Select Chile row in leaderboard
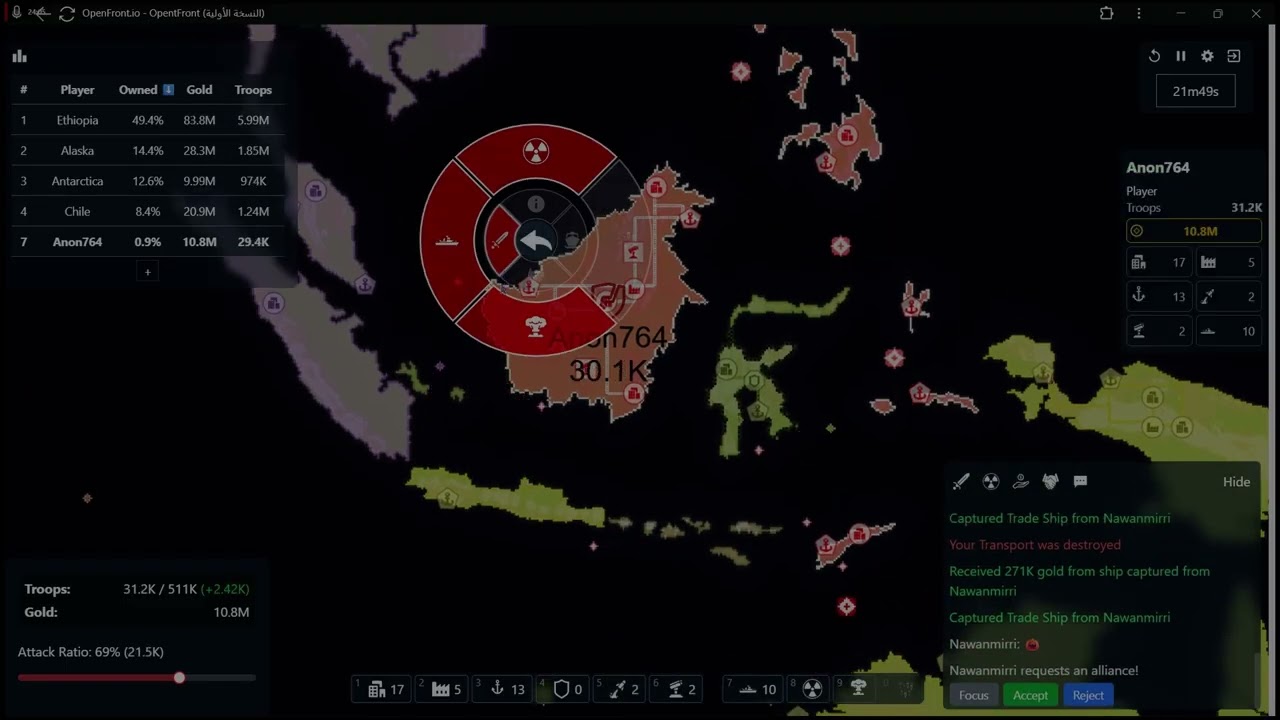1280x720 pixels. coord(147,212)
